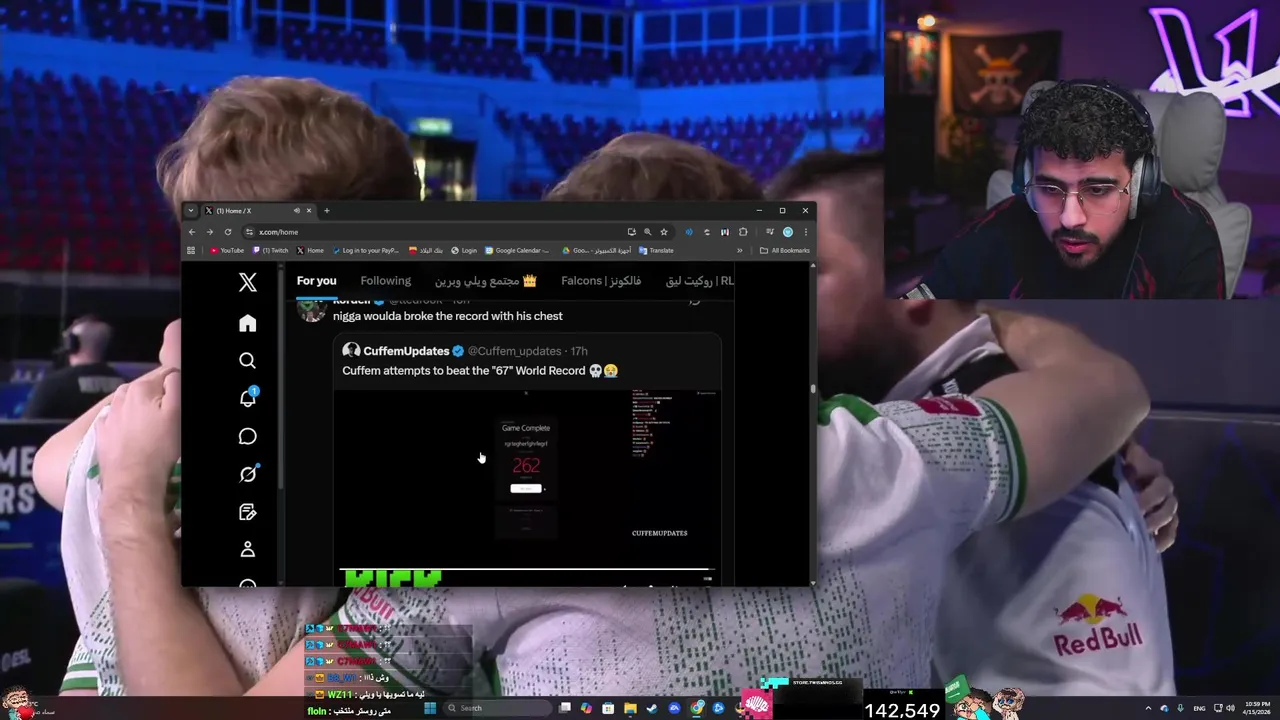Show hidden tray icons with the chevron
The image size is (1280, 720).
pyautogui.click(x=1149, y=708)
